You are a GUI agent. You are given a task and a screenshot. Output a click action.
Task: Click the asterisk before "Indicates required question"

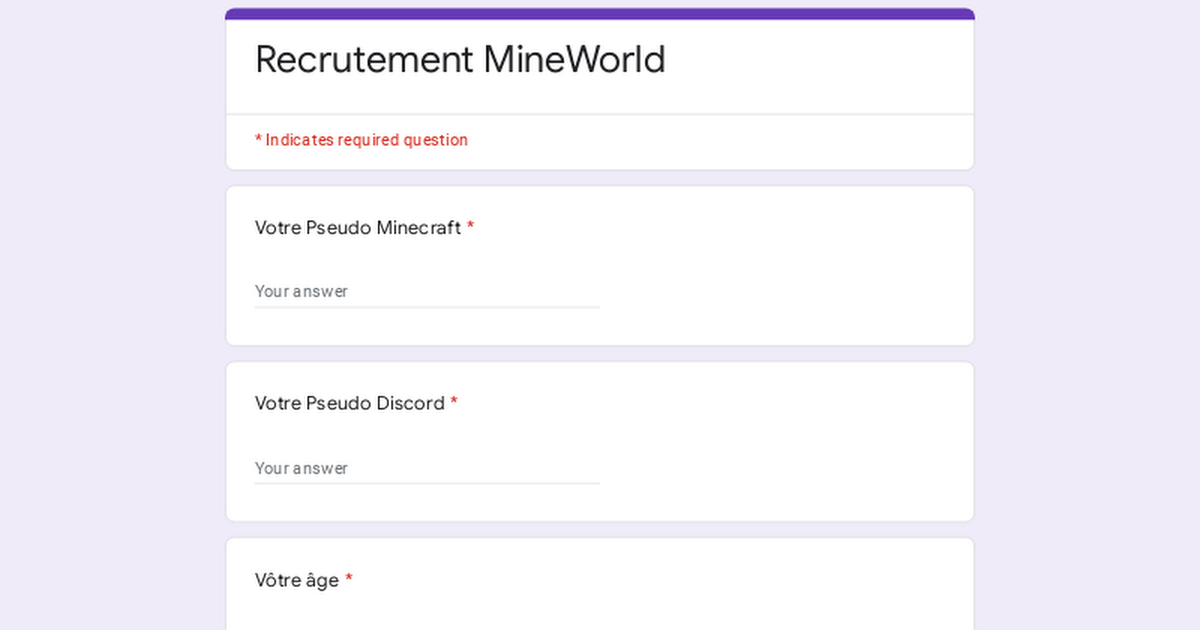[x=258, y=140]
